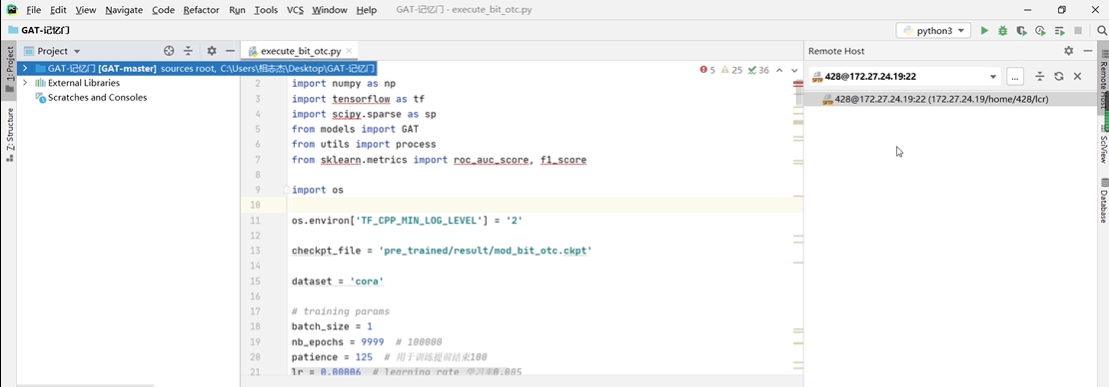Click the concurrency diagram run icon
The width and height of the screenshot is (1109, 387).
pos(1059,30)
